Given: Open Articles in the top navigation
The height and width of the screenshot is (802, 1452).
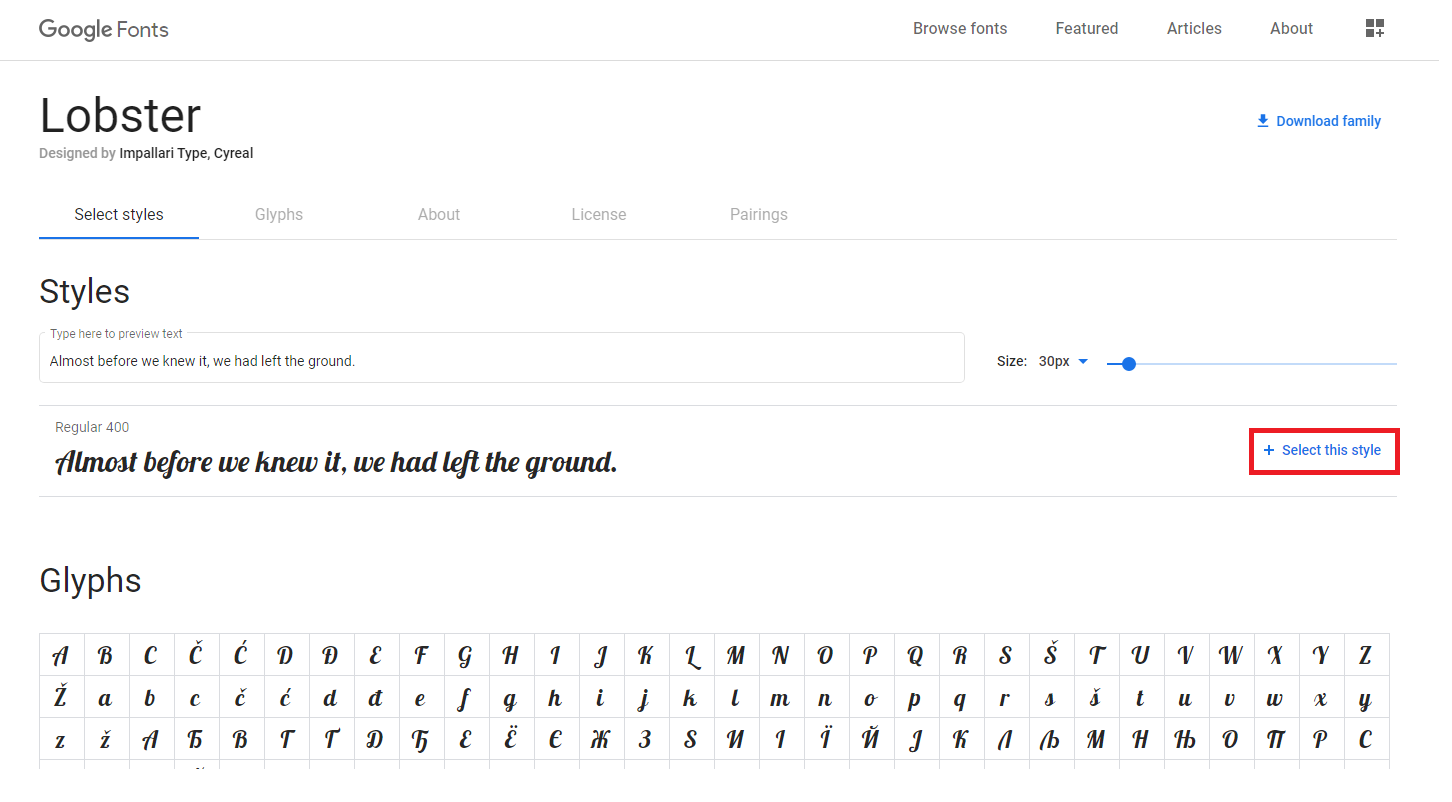Looking at the screenshot, I should pos(1194,29).
